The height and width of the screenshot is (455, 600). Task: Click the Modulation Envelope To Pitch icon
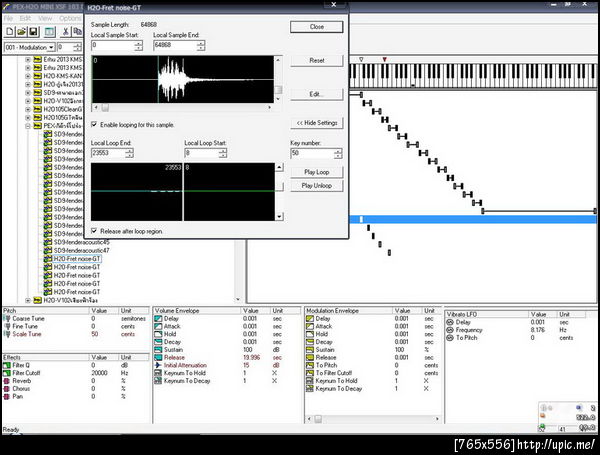point(310,365)
